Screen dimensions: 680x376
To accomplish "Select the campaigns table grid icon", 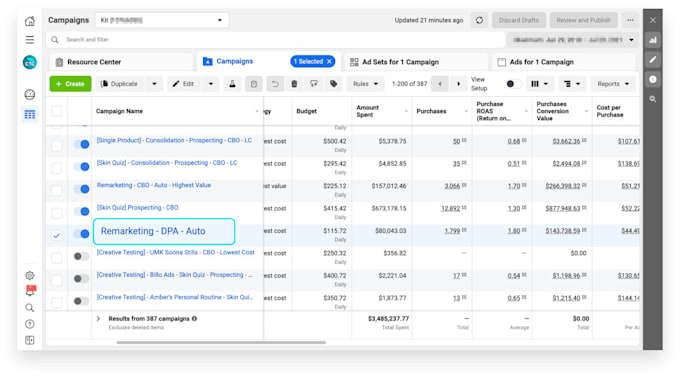I will point(29,114).
